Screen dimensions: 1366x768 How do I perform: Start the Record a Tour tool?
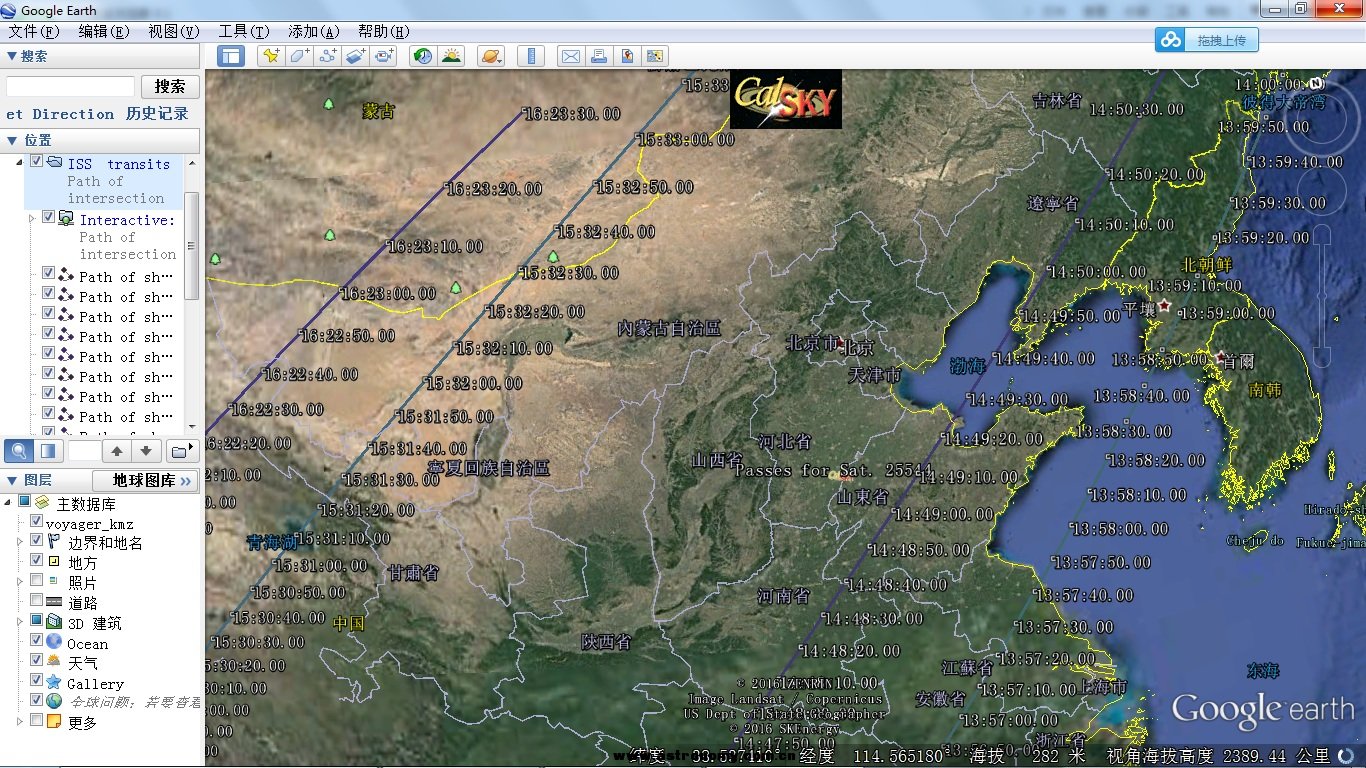point(383,56)
